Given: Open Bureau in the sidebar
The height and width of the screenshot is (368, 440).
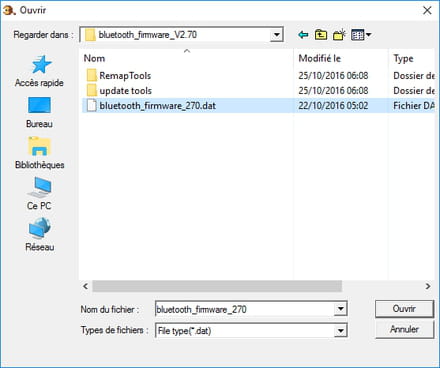Looking at the screenshot, I should 39,112.
